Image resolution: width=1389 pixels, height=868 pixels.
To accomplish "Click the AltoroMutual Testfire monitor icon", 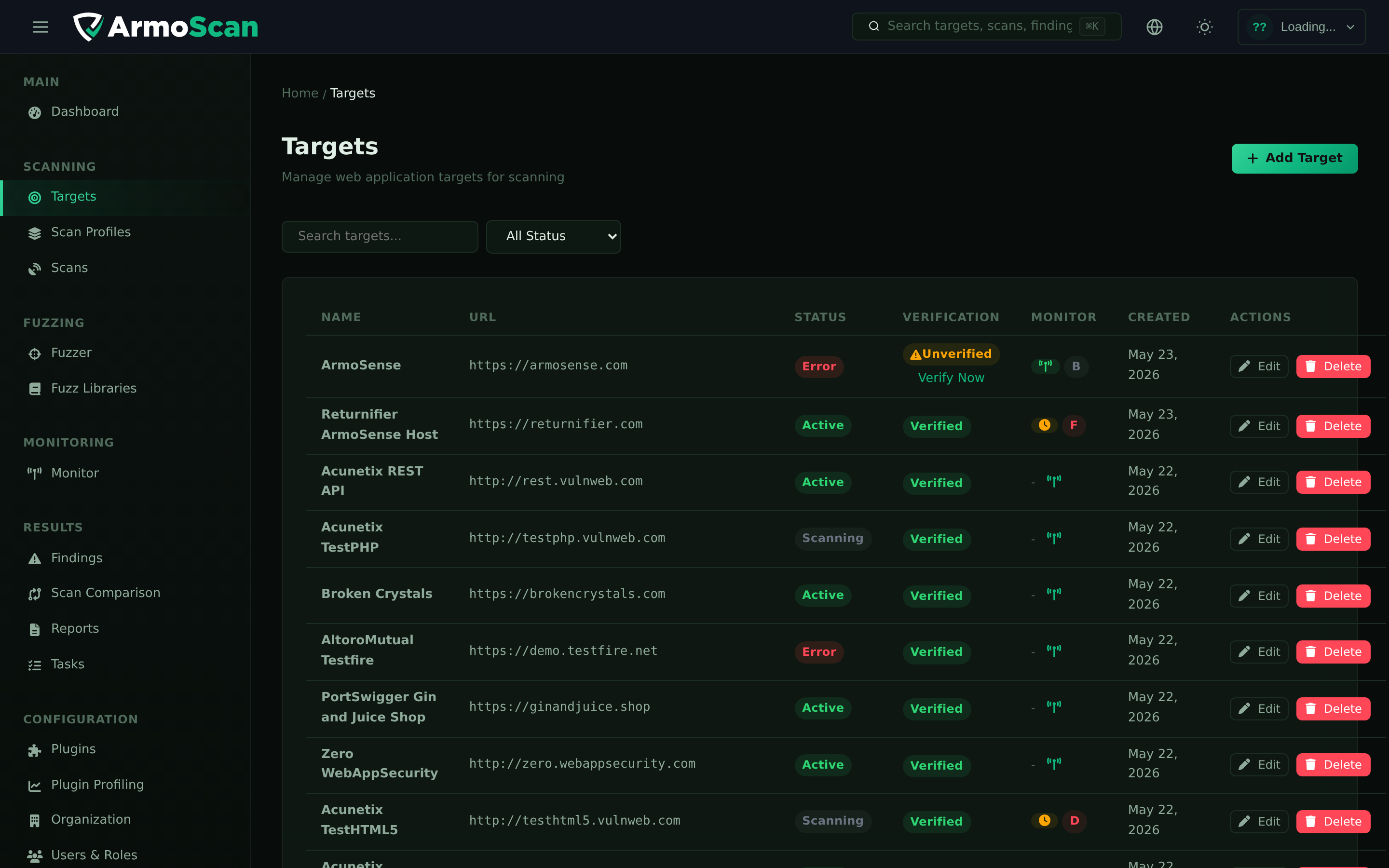I will tap(1054, 651).
